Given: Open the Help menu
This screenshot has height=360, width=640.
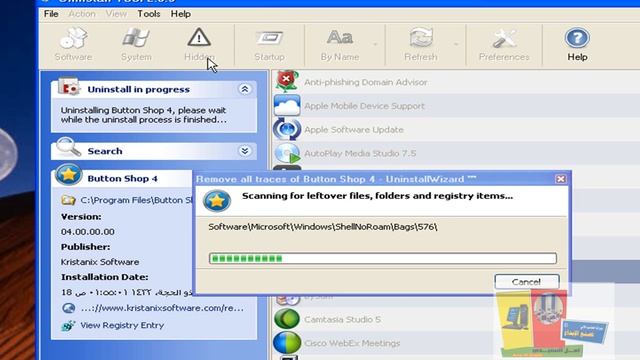Looking at the screenshot, I should coord(180,14).
